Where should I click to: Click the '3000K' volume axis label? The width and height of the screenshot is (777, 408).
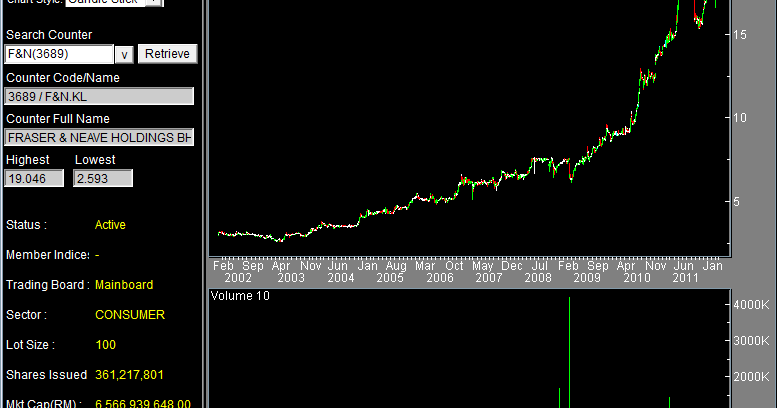click(751, 341)
